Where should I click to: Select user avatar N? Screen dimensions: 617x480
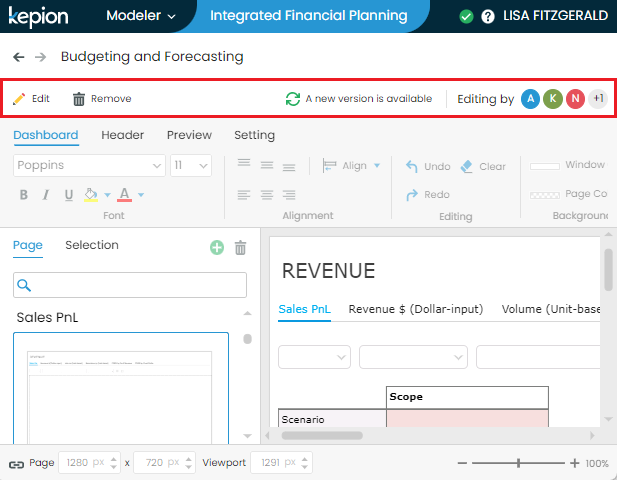pyautogui.click(x=575, y=99)
